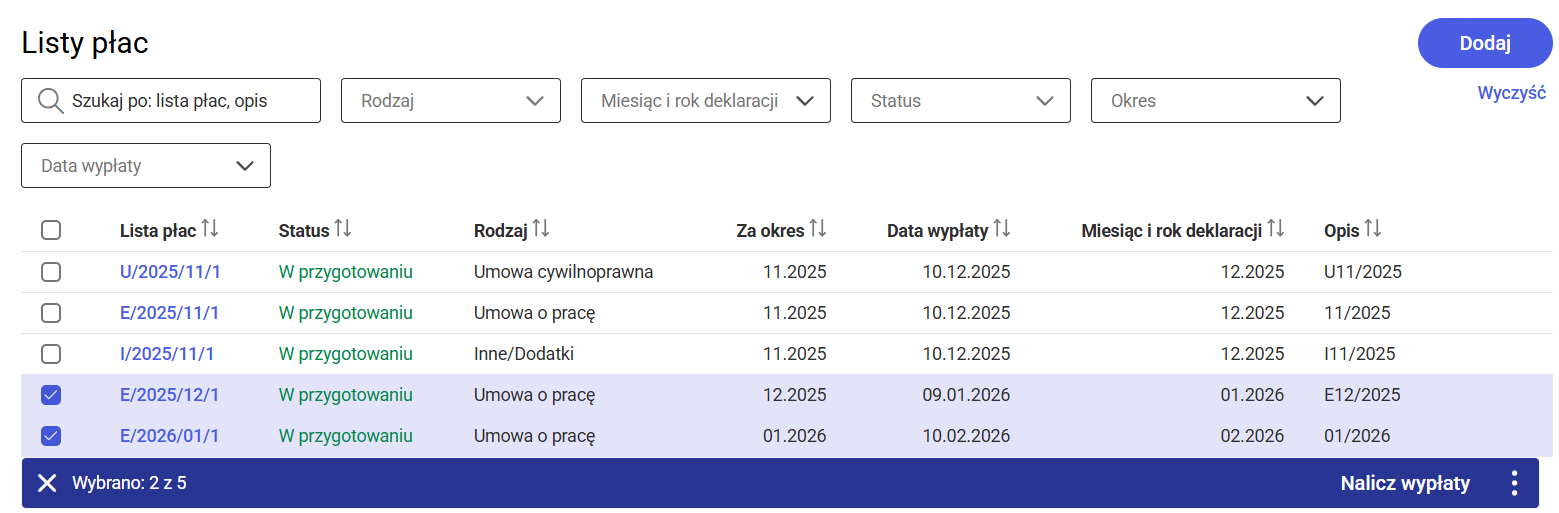Image resolution: width=1559 pixels, height=513 pixels.
Task: Clear selection with the X icon
Action: click(47, 484)
